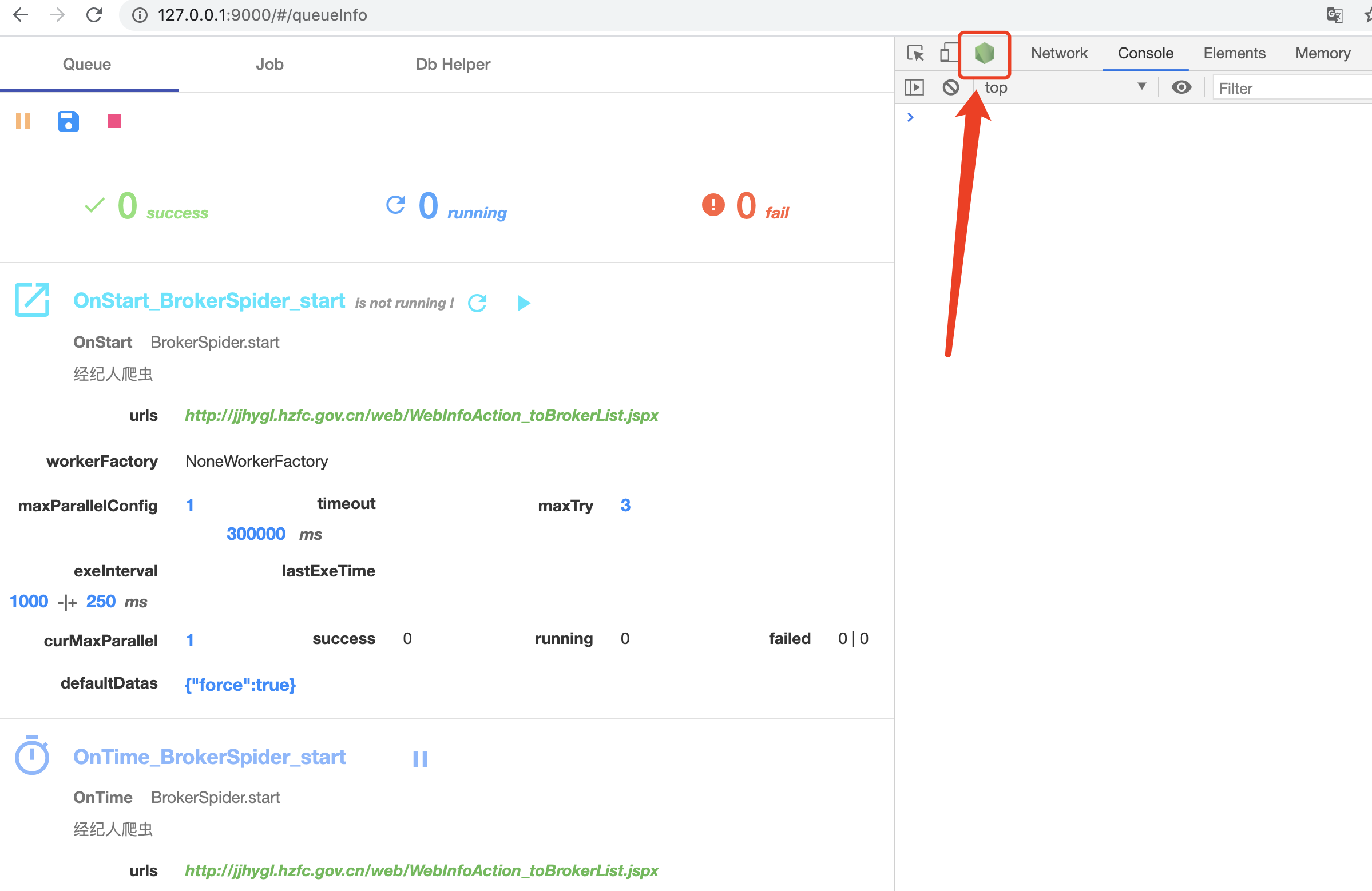Switch to the Db Helper tab

453,65
